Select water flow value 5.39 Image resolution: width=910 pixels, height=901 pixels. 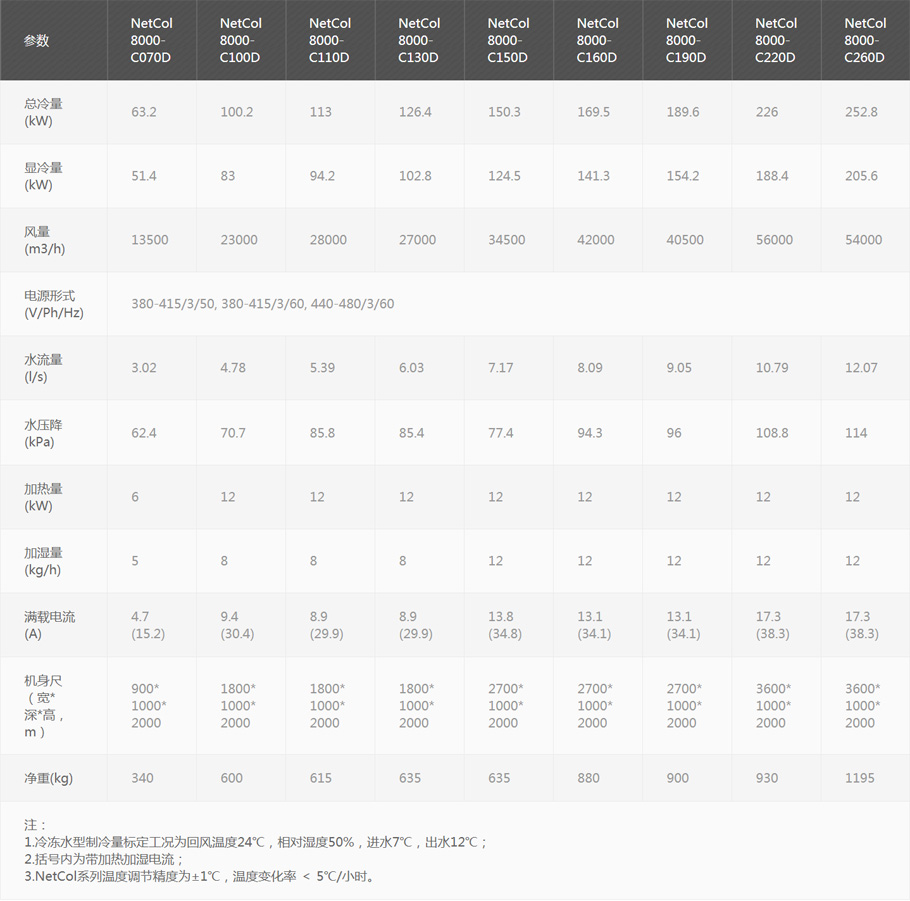(322, 367)
